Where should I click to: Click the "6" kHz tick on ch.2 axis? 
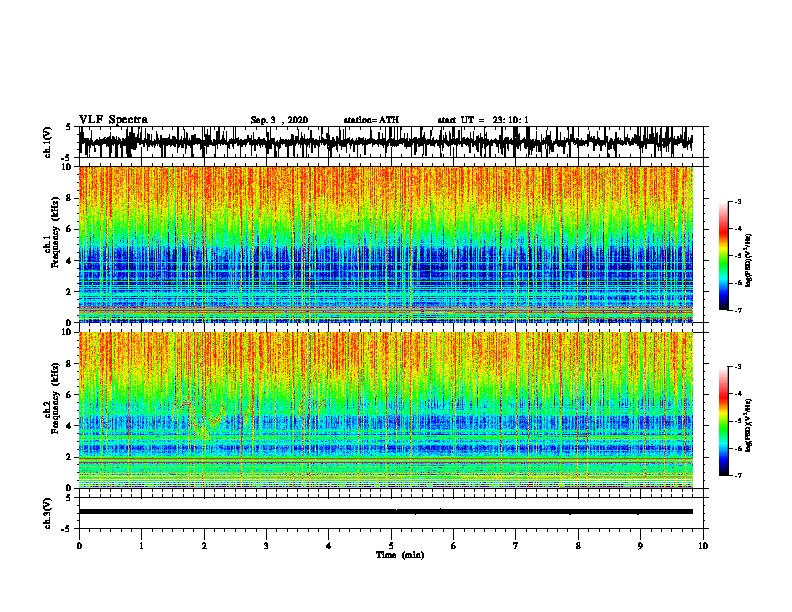tap(69, 395)
